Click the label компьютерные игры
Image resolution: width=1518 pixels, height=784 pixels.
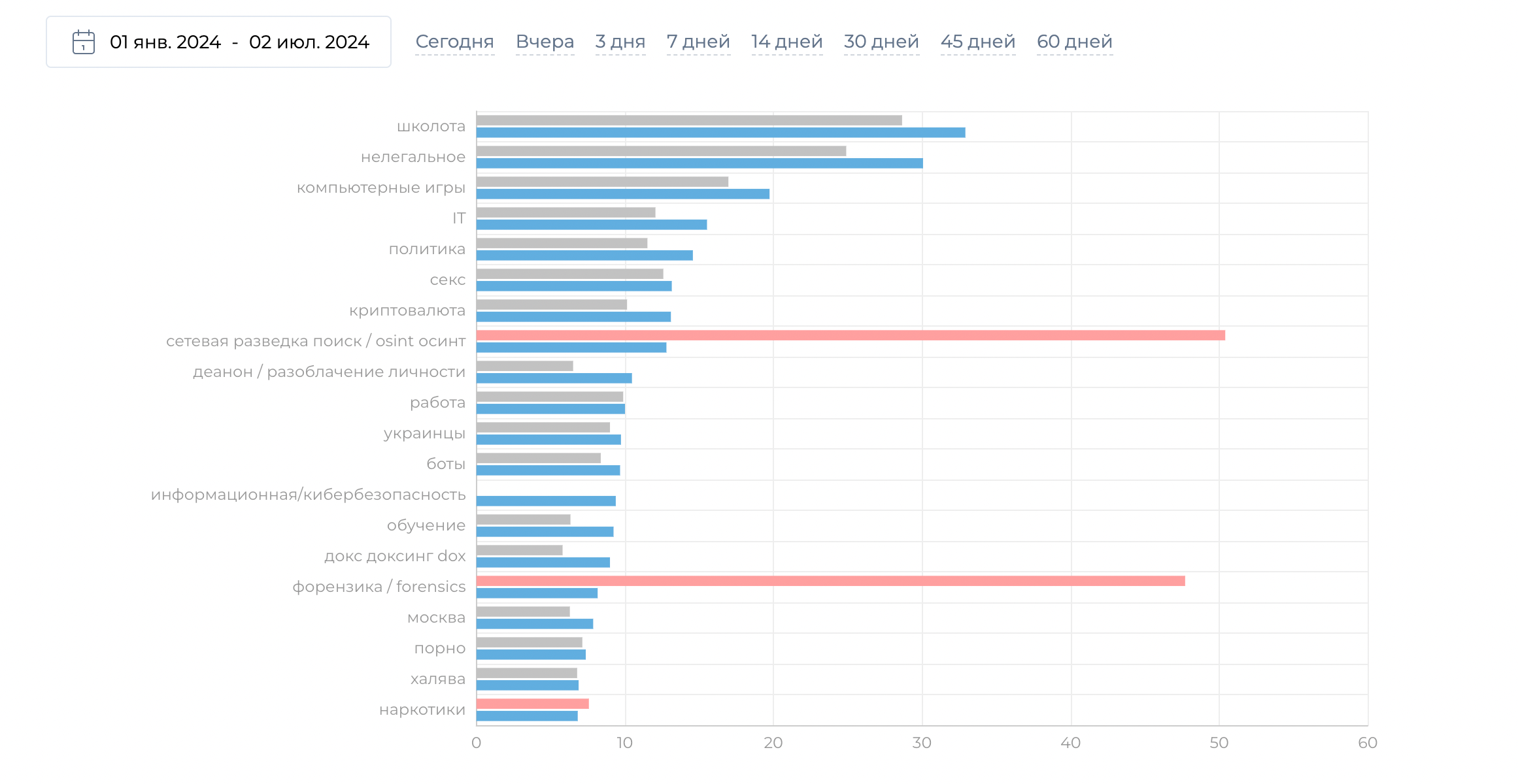[x=381, y=188]
